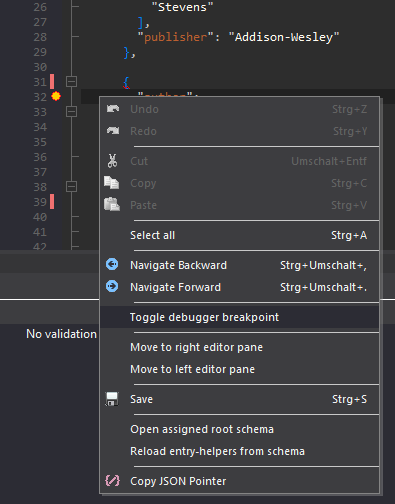The width and height of the screenshot is (395, 504).
Task: Click the Copy JSON Pointer braces icon
Action: pos(112,481)
